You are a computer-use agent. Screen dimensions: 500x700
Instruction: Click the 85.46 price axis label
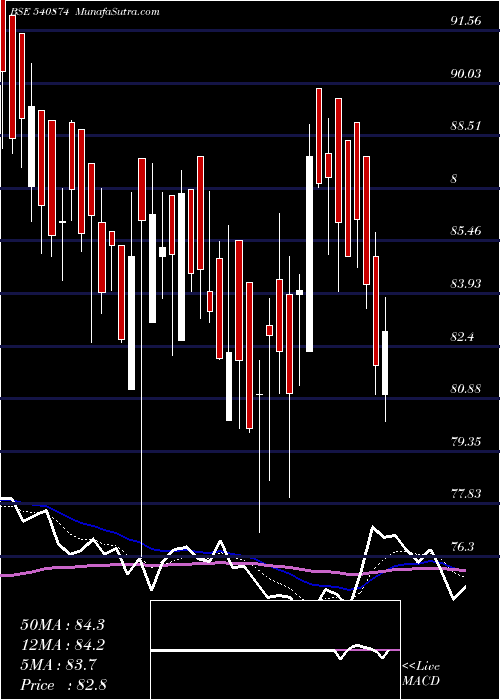coord(466,231)
